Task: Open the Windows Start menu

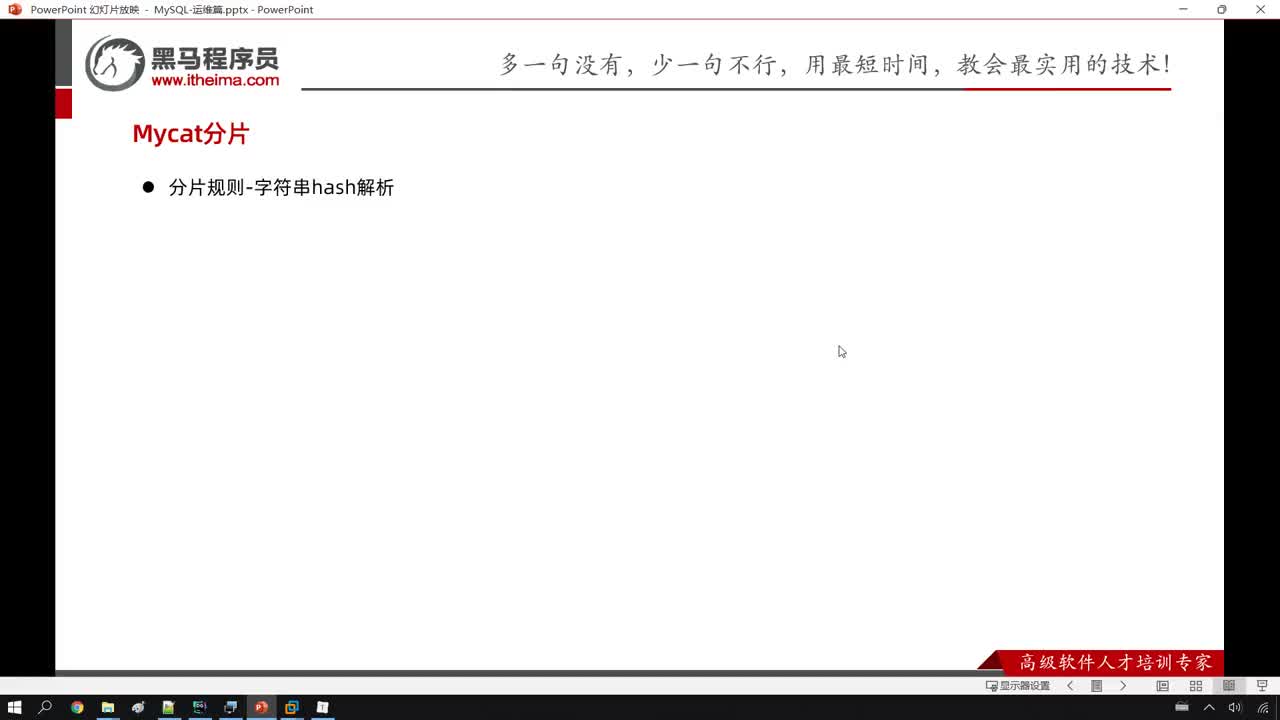Action: click(x=15, y=707)
